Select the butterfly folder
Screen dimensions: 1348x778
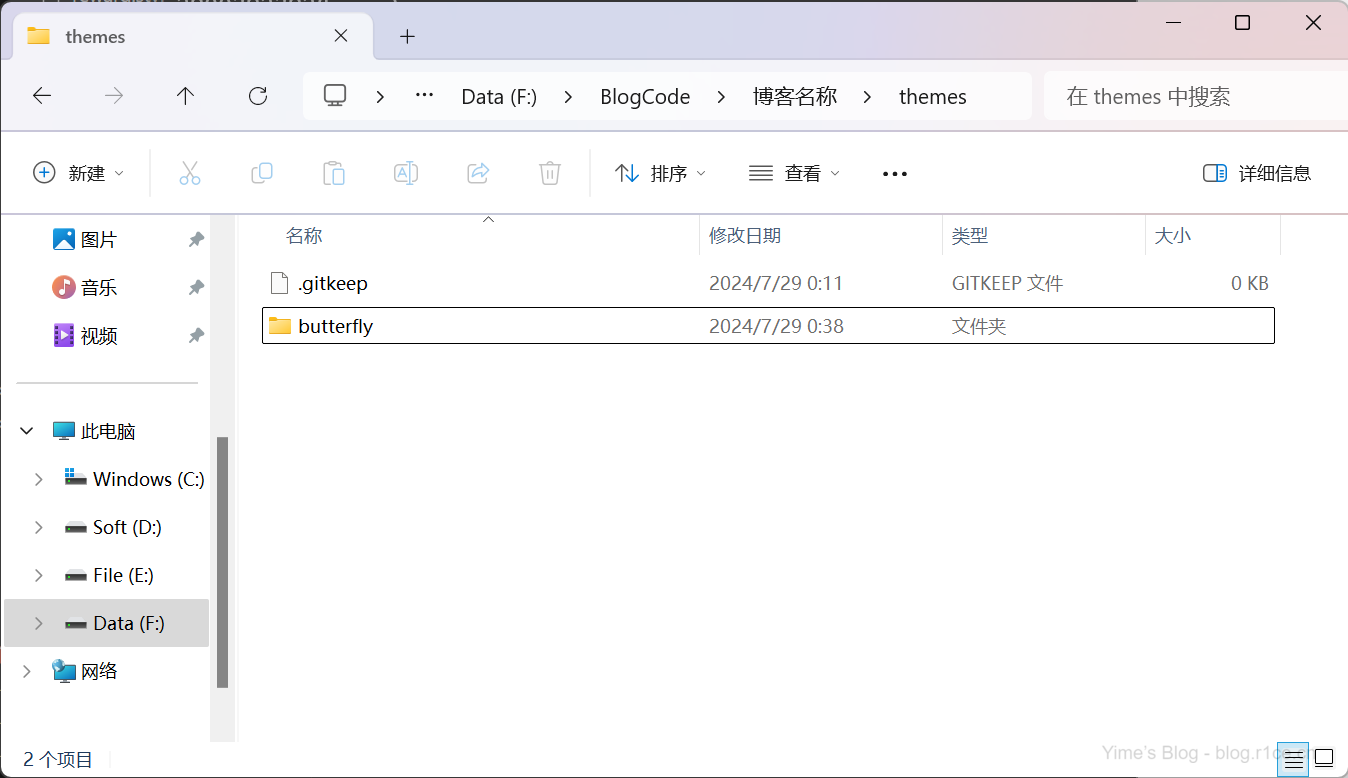pyautogui.click(x=335, y=326)
